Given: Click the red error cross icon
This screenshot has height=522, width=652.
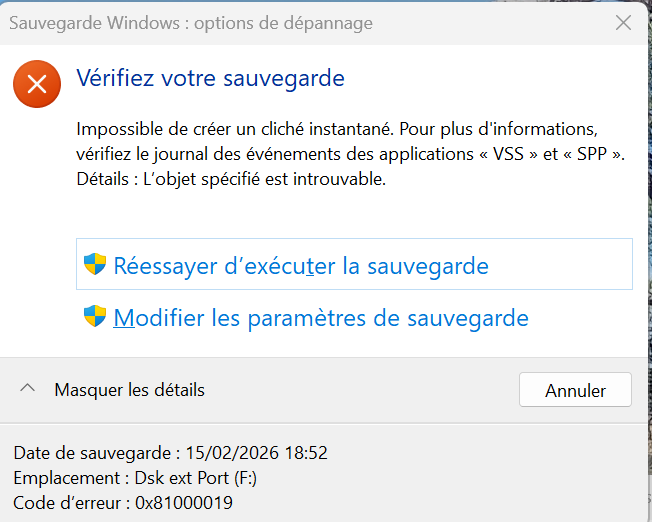Looking at the screenshot, I should click(x=37, y=83).
